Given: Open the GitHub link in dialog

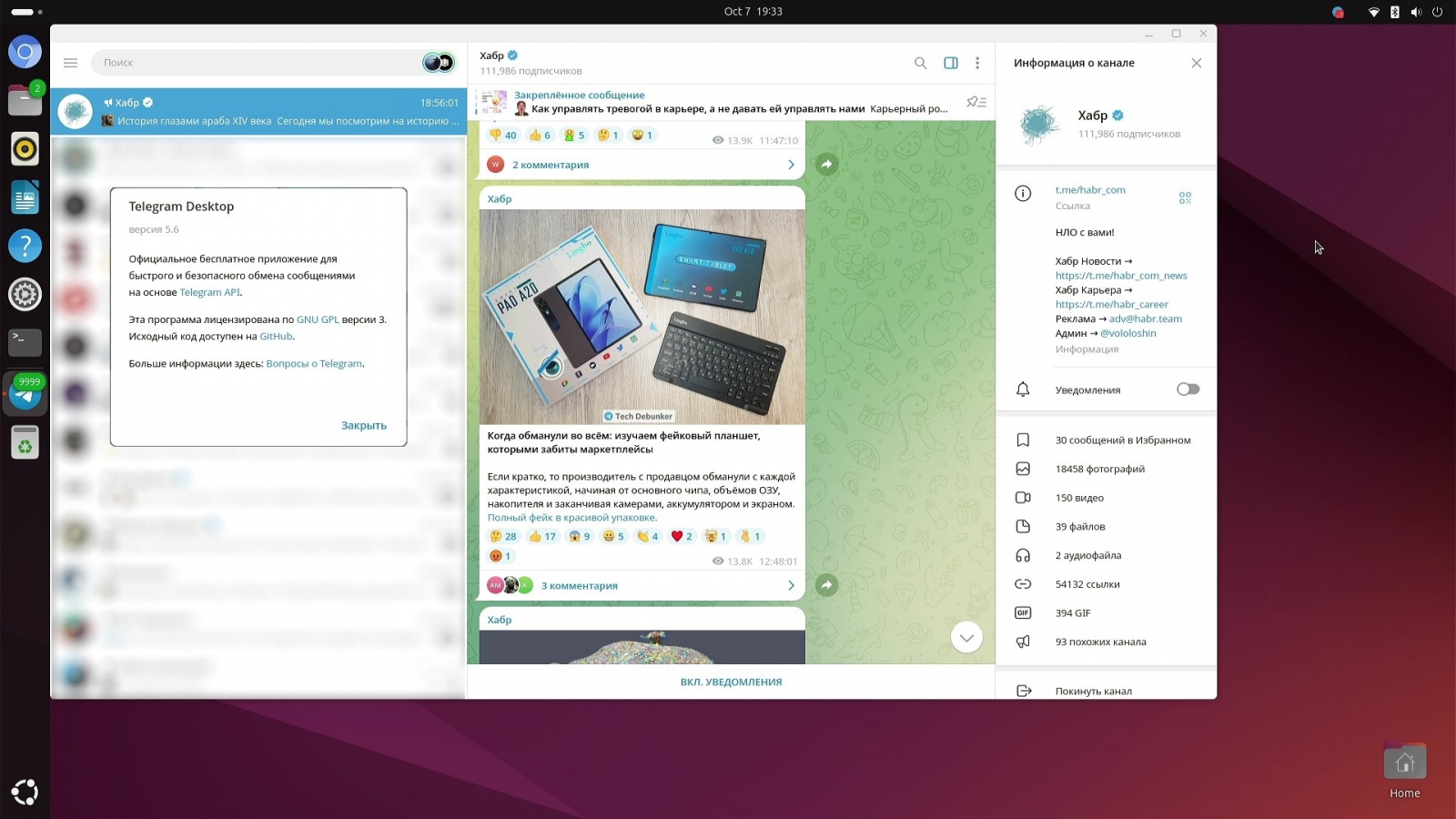Looking at the screenshot, I should 276,336.
